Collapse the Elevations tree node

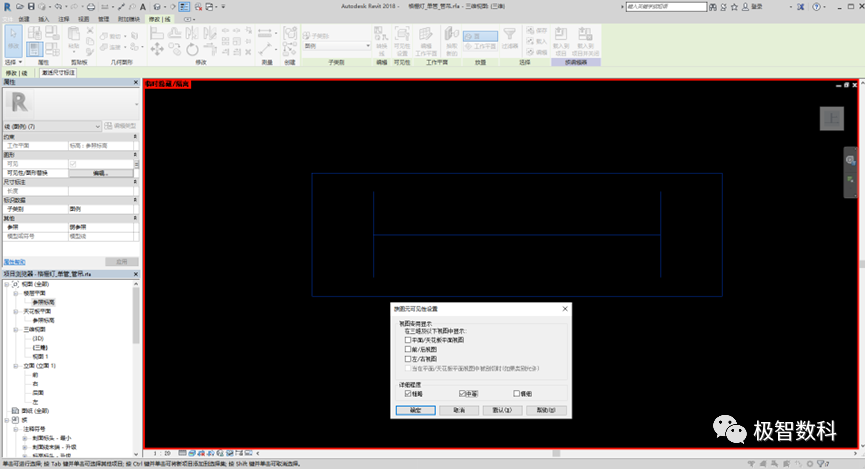(15, 366)
